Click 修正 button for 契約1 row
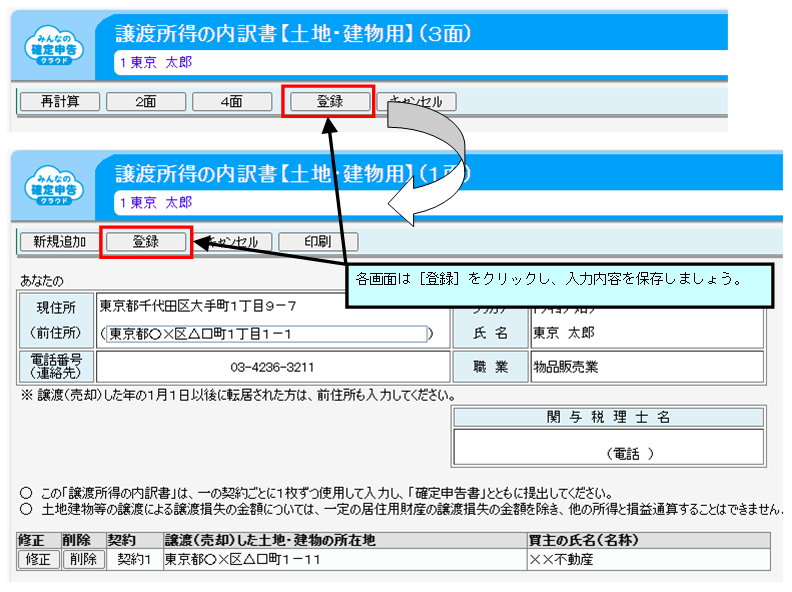 38,560
